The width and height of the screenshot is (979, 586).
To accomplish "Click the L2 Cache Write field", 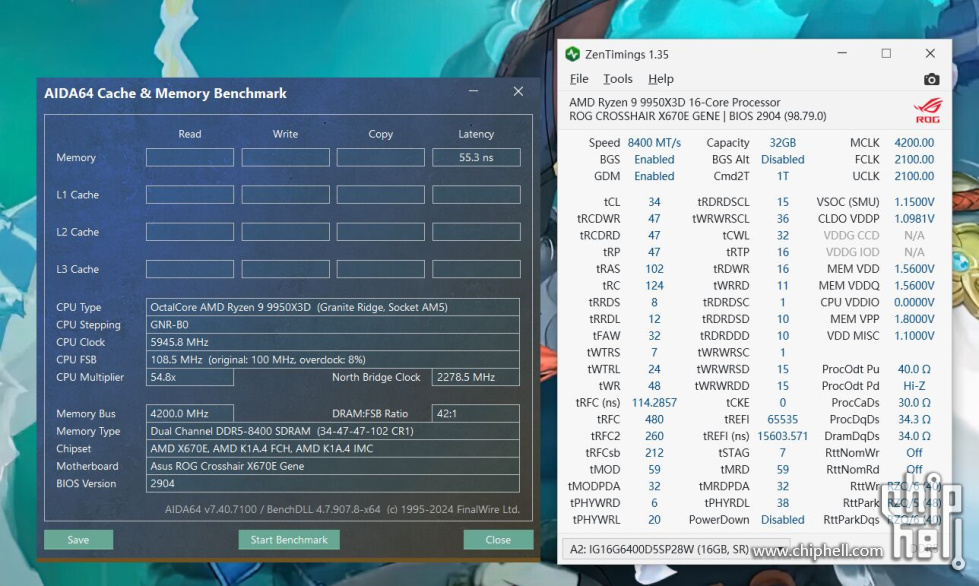I will 285,232.
